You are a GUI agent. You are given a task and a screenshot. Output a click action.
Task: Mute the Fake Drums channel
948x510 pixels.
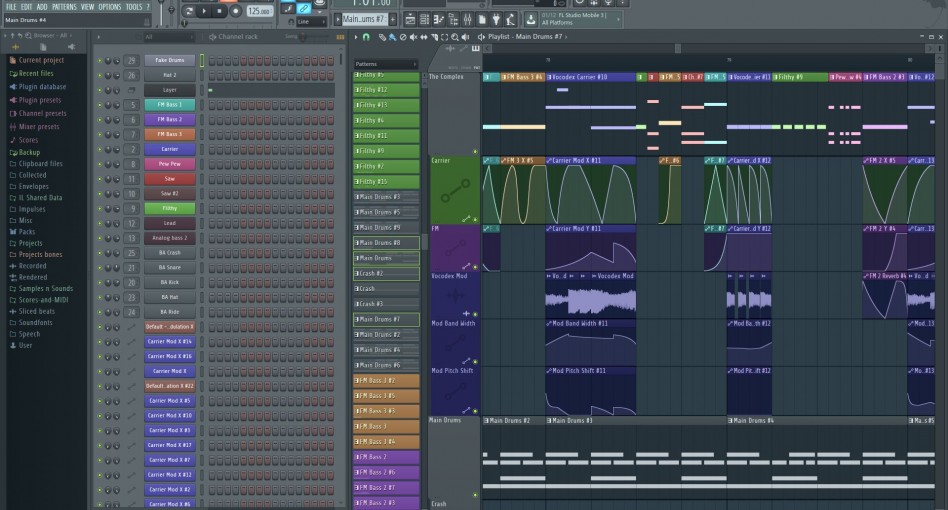point(99,60)
